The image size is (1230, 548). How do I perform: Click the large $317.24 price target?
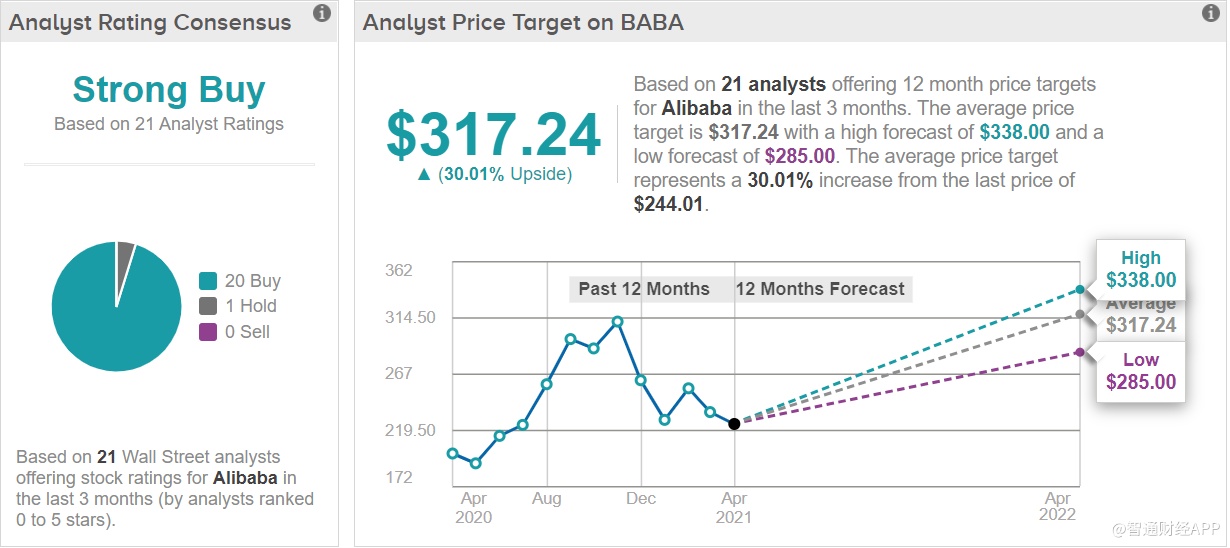coord(494,135)
